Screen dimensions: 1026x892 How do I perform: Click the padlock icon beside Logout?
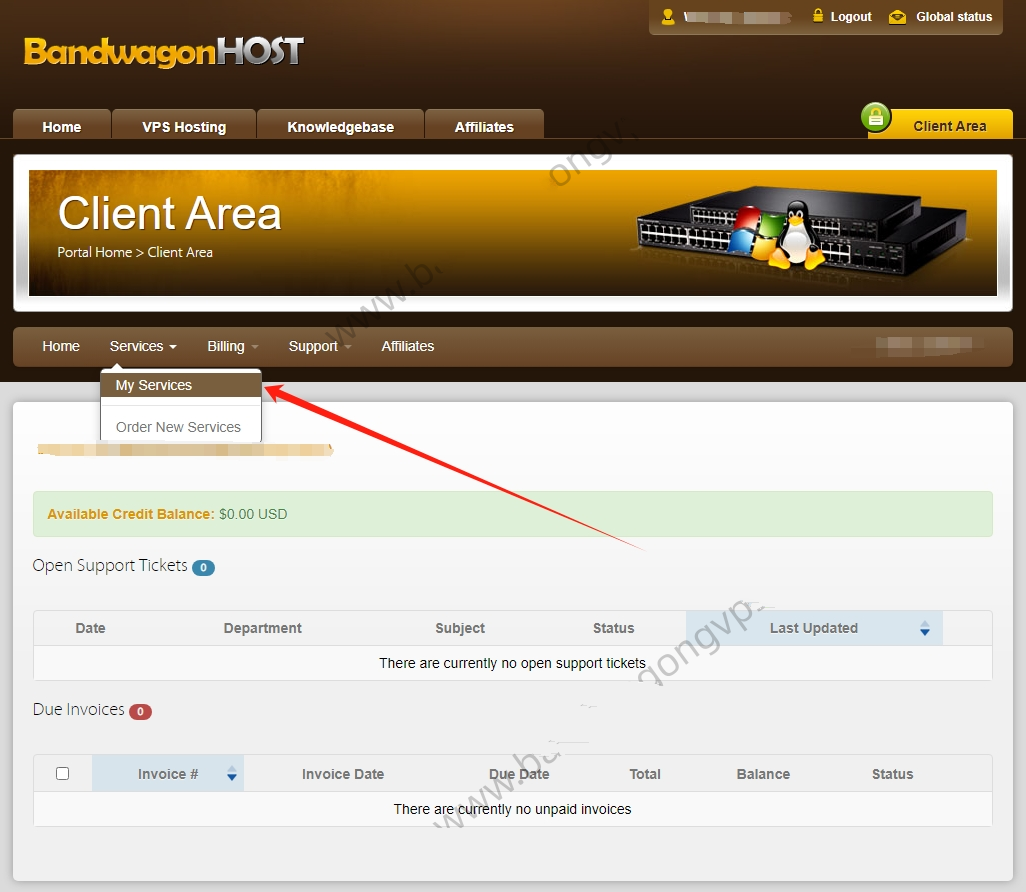[x=818, y=16]
